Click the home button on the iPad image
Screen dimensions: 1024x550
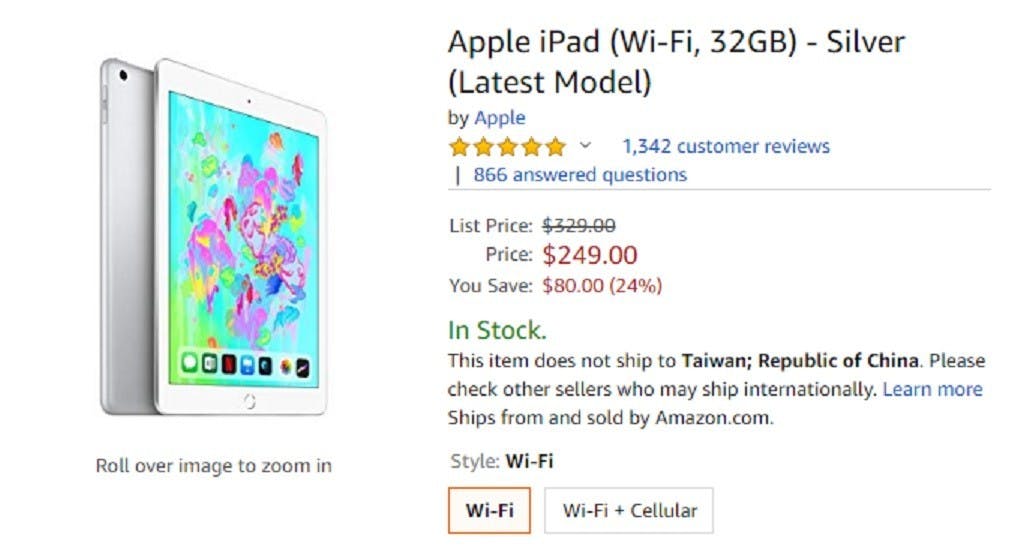point(248,401)
